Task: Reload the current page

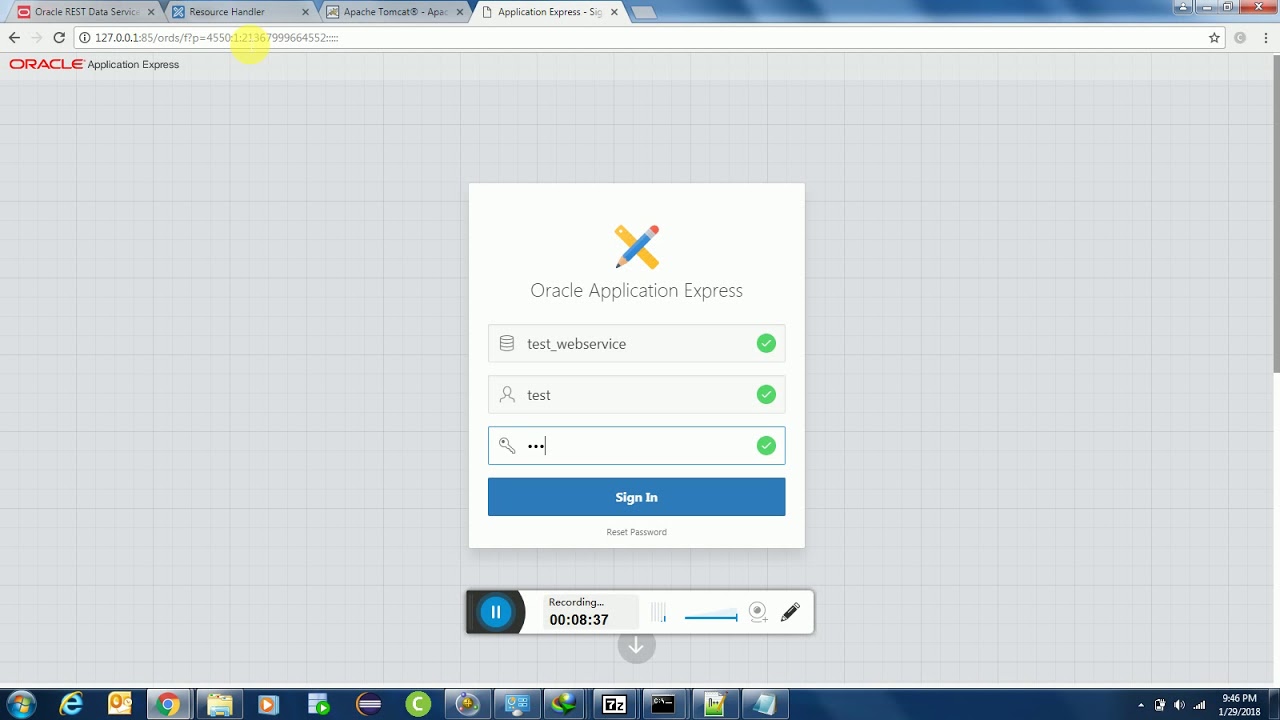Action: coord(59,38)
